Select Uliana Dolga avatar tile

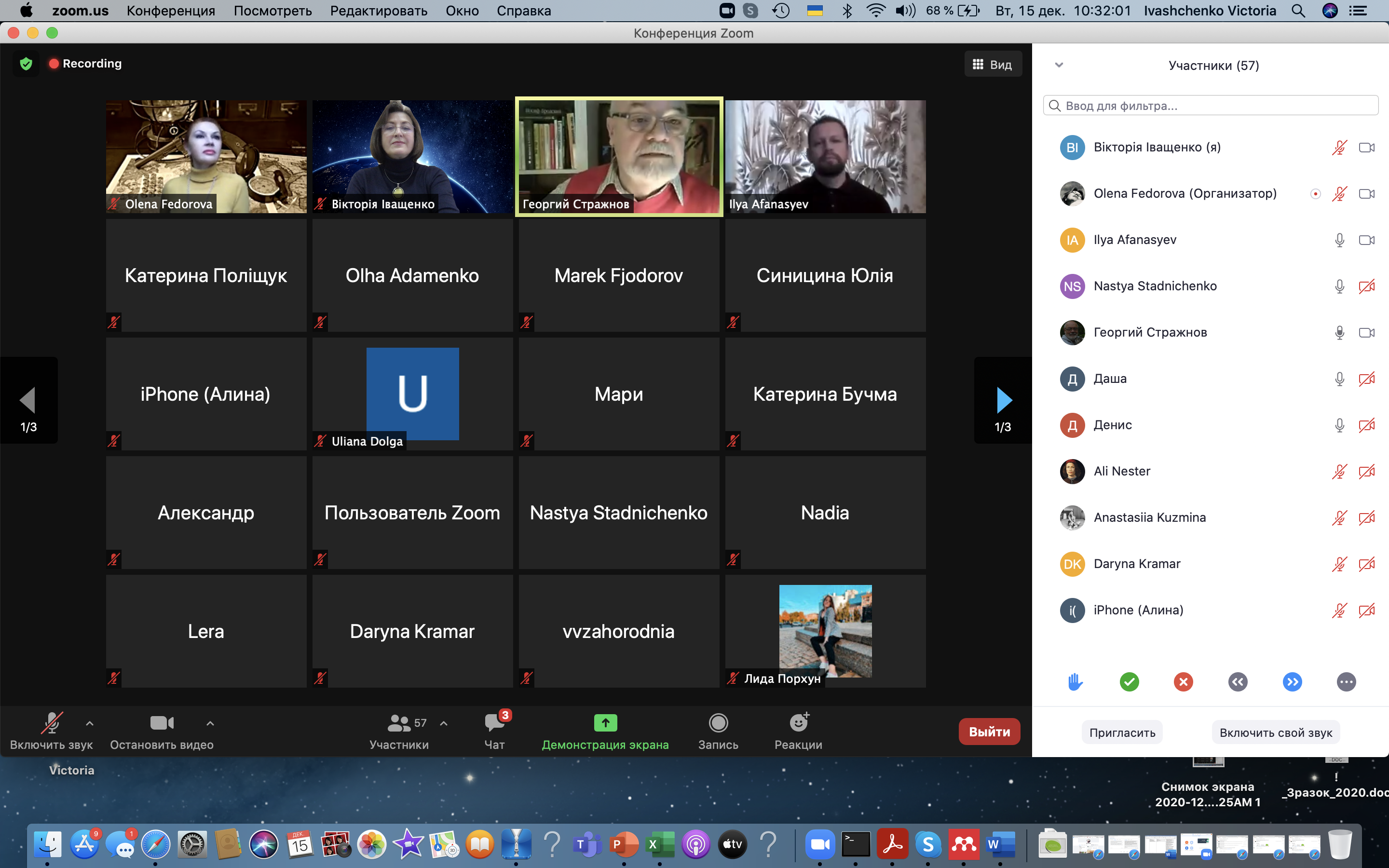click(412, 394)
